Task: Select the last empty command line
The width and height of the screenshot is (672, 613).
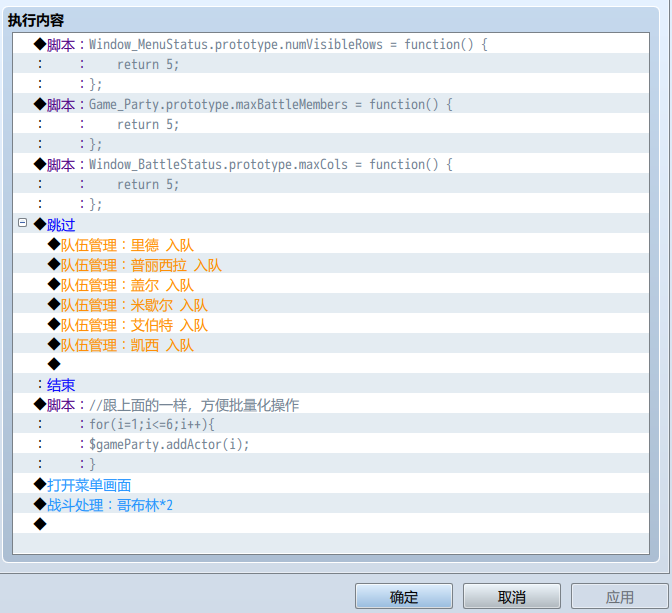Action: point(331,523)
